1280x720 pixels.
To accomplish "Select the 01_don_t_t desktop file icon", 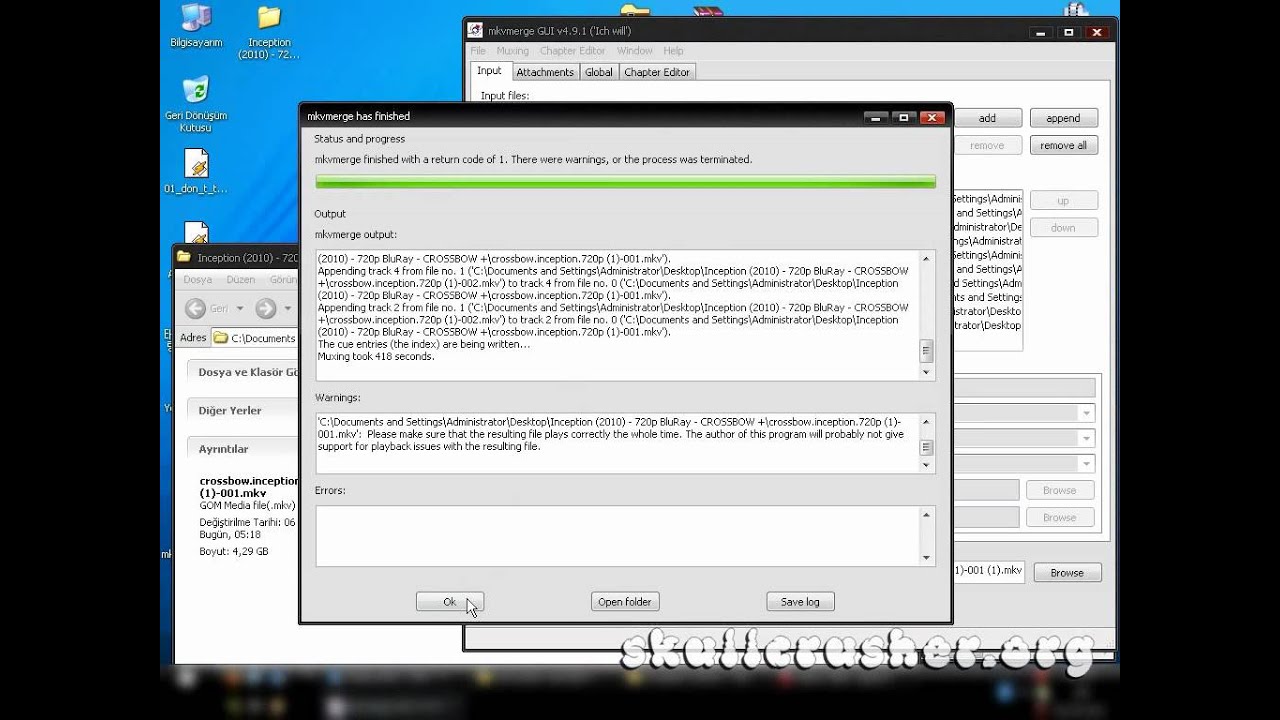I will coord(196,171).
